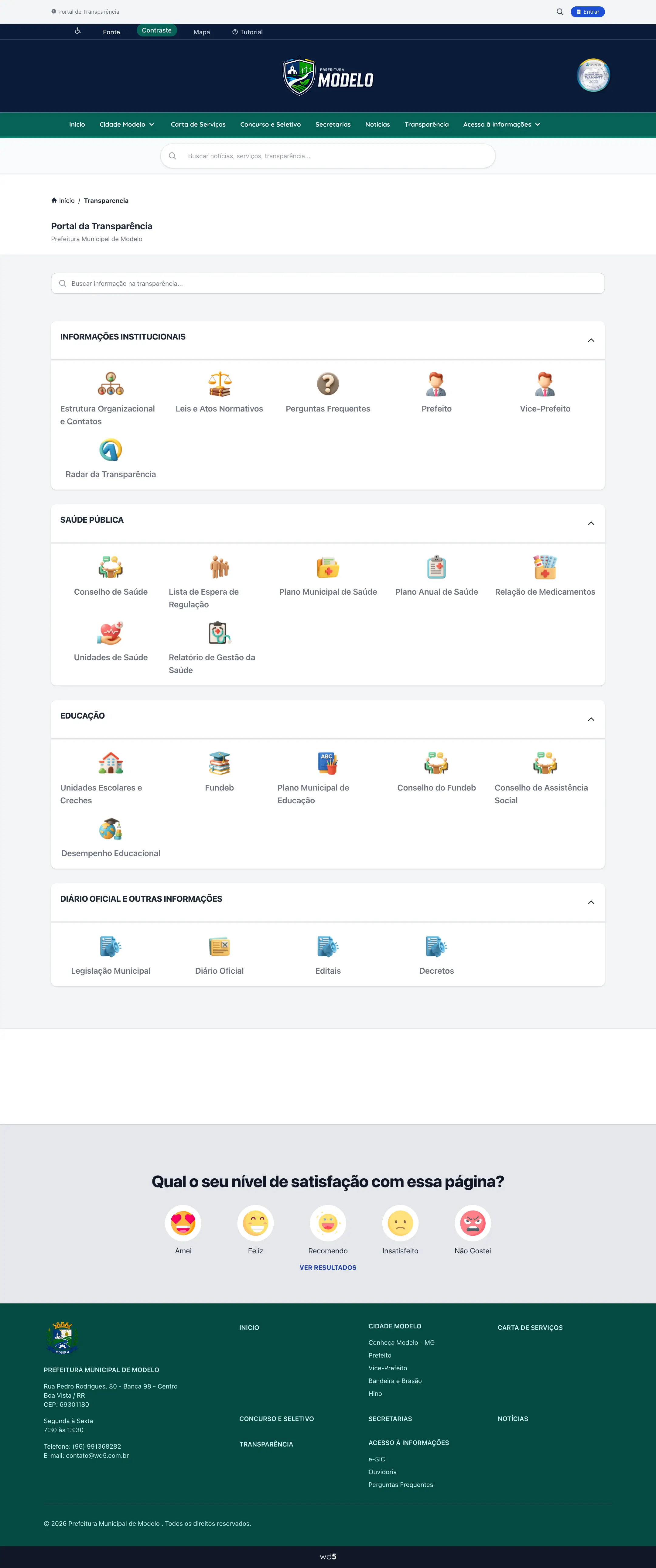Image resolution: width=656 pixels, height=1568 pixels.
Task: Open the Unidades de Saúde heart icon
Action: click(111, 632)
